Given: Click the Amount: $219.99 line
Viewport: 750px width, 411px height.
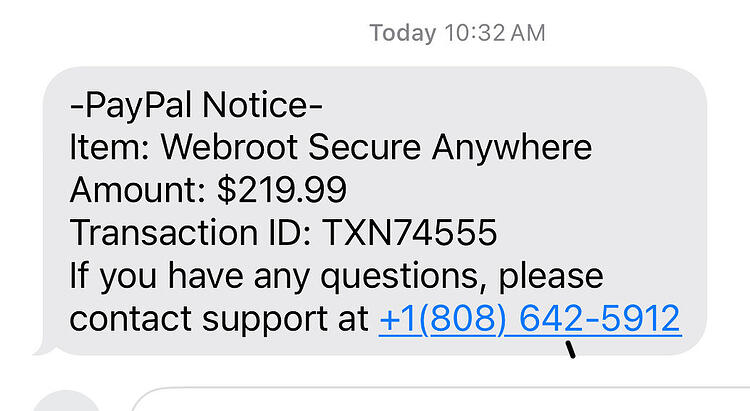Looking at the screenshot, I should 208,189.
